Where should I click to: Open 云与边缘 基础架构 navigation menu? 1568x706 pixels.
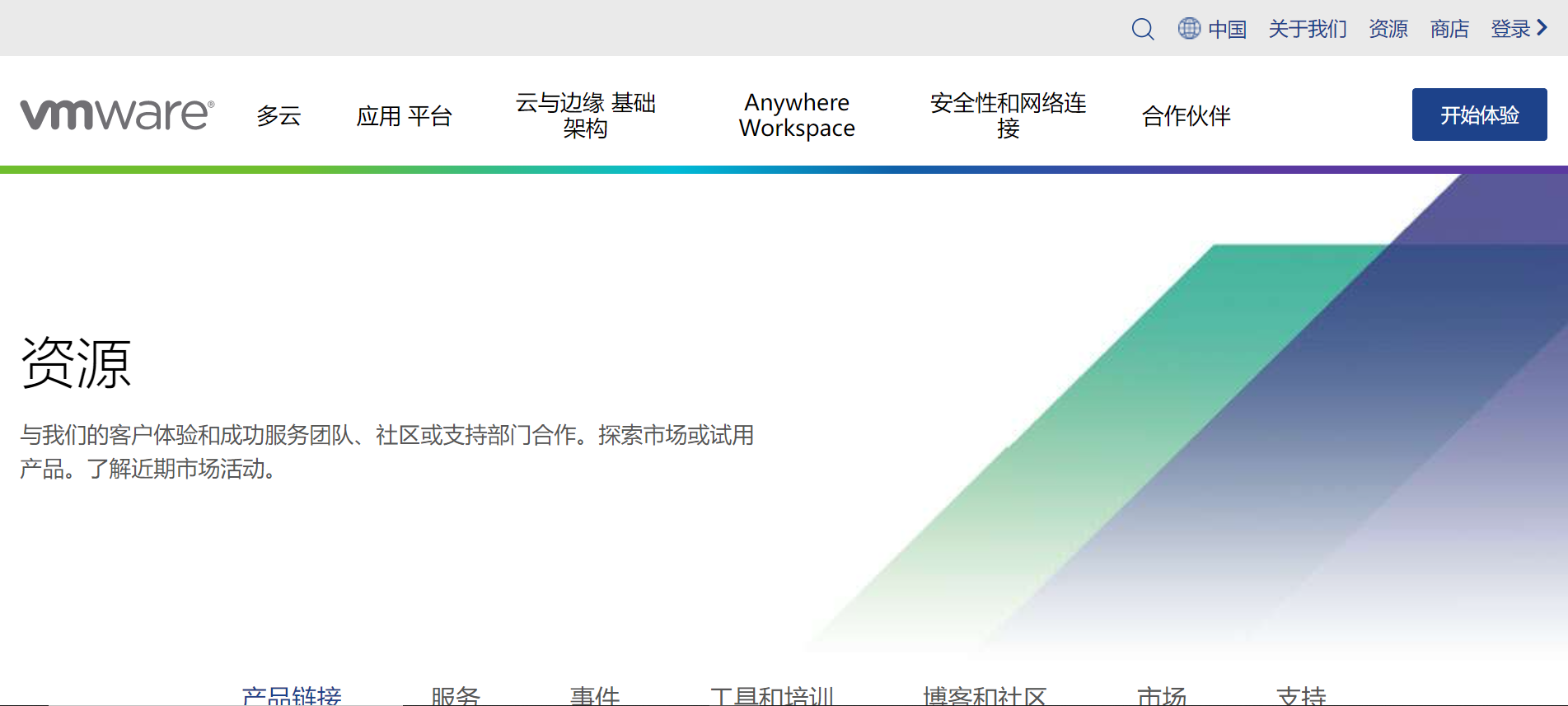click(586, 115)
